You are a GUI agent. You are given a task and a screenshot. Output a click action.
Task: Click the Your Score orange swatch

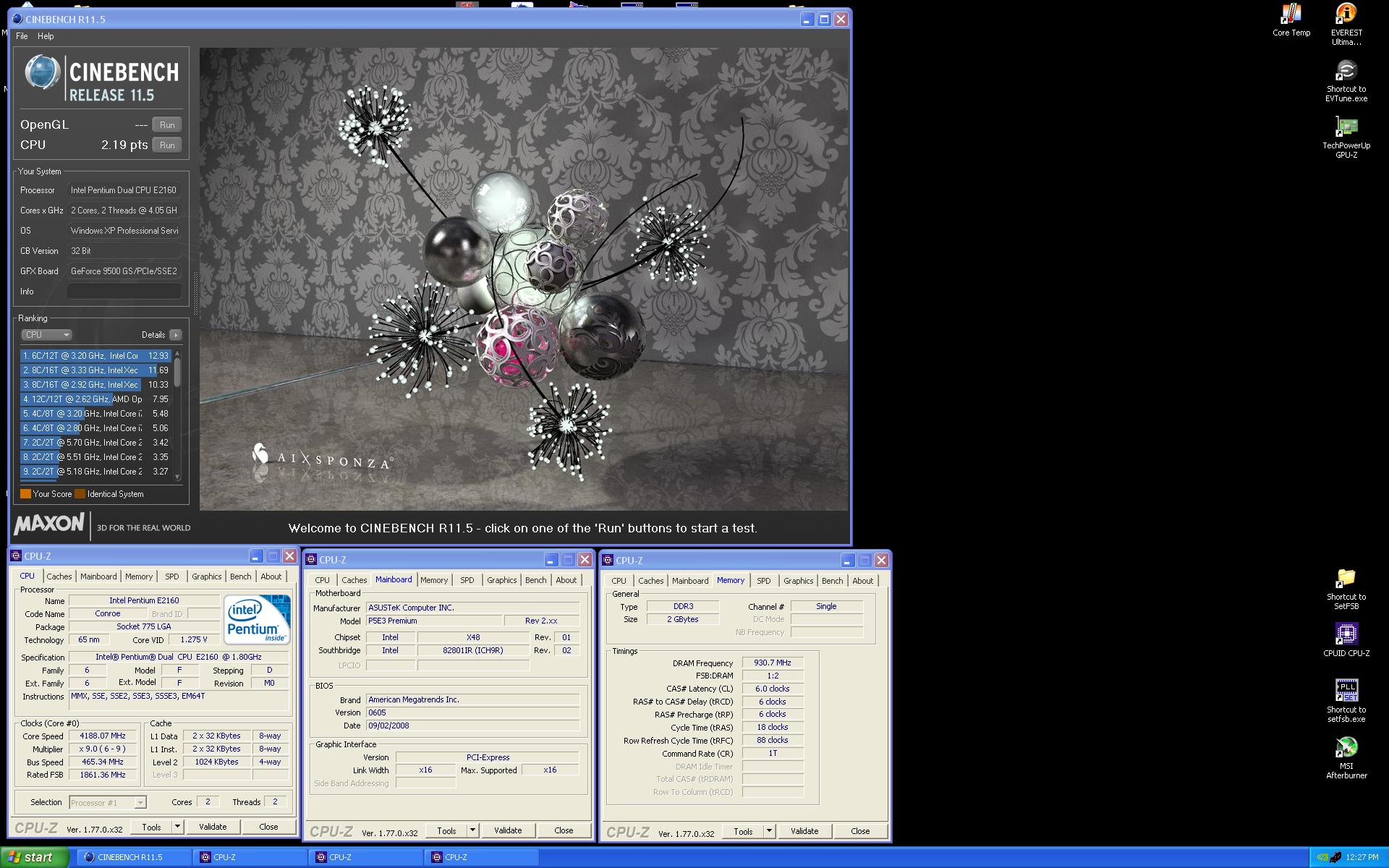coord(25,494)
